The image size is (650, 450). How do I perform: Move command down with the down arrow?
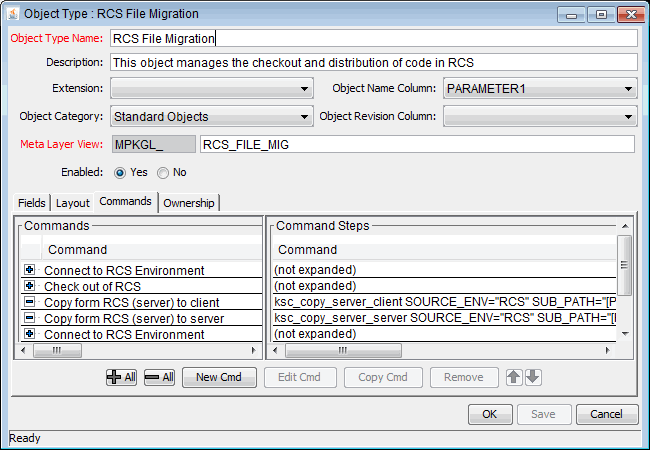[x=533, y=377]
